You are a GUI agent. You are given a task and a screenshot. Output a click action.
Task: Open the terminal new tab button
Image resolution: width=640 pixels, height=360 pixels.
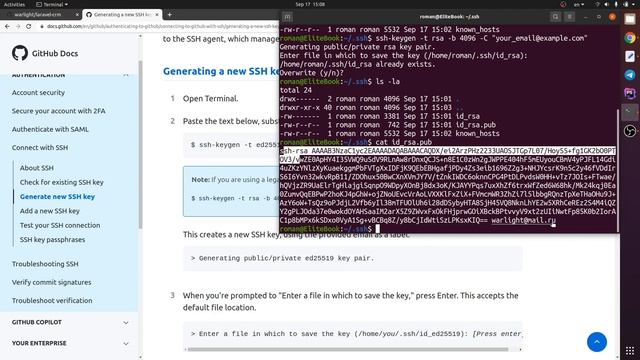click(287, 17)
